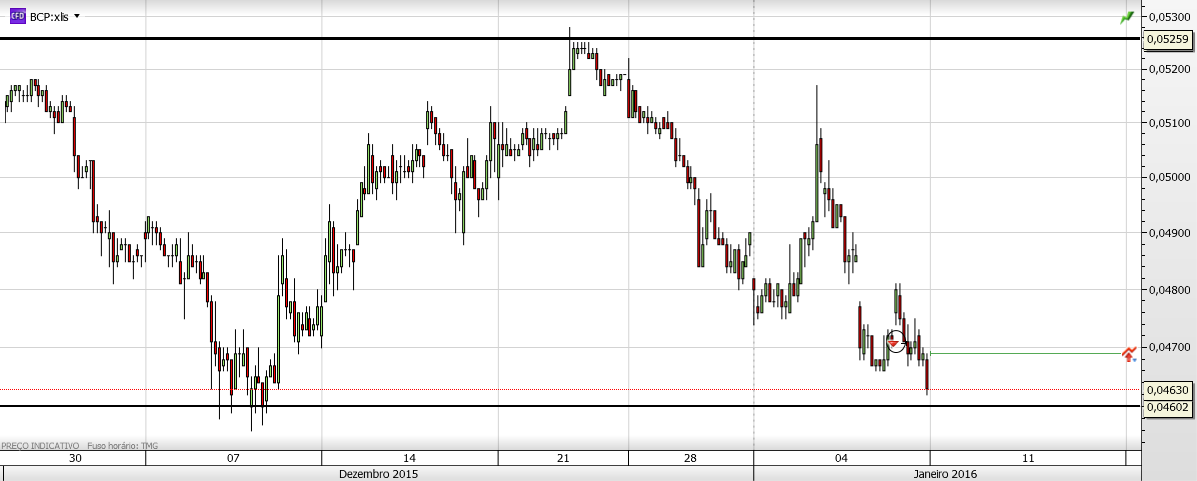Click the 0,05300 axis value
Viewport: 1197px width, 481px height.
tap(1169, 16)
